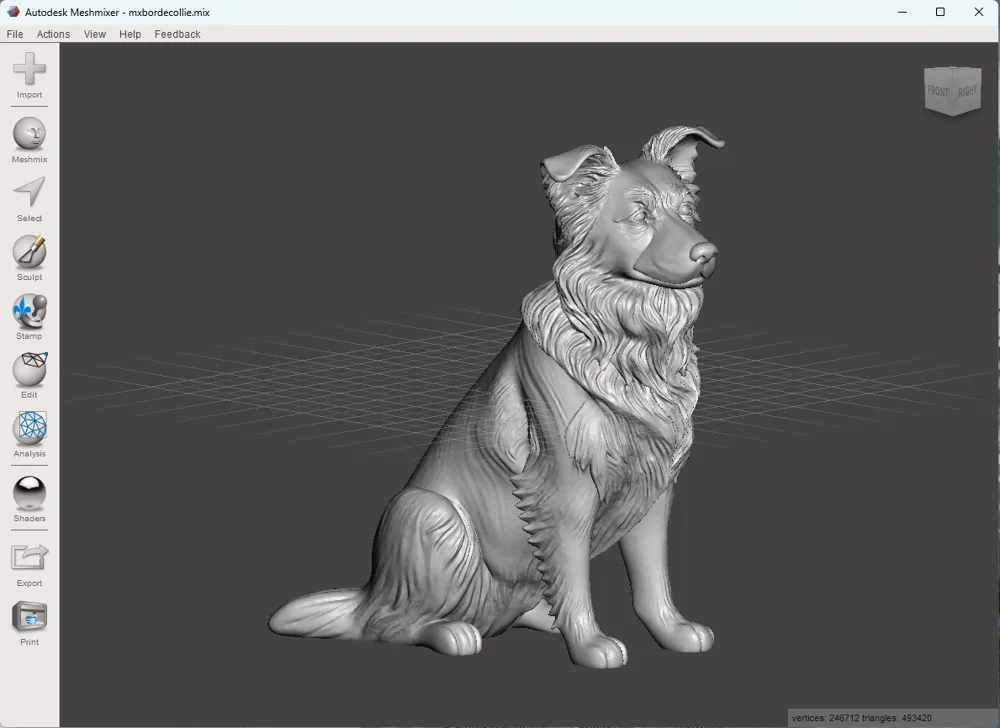This screenshot has width=1000, height=728.
Task: Open the Import tool
Action: coord(29,75)
